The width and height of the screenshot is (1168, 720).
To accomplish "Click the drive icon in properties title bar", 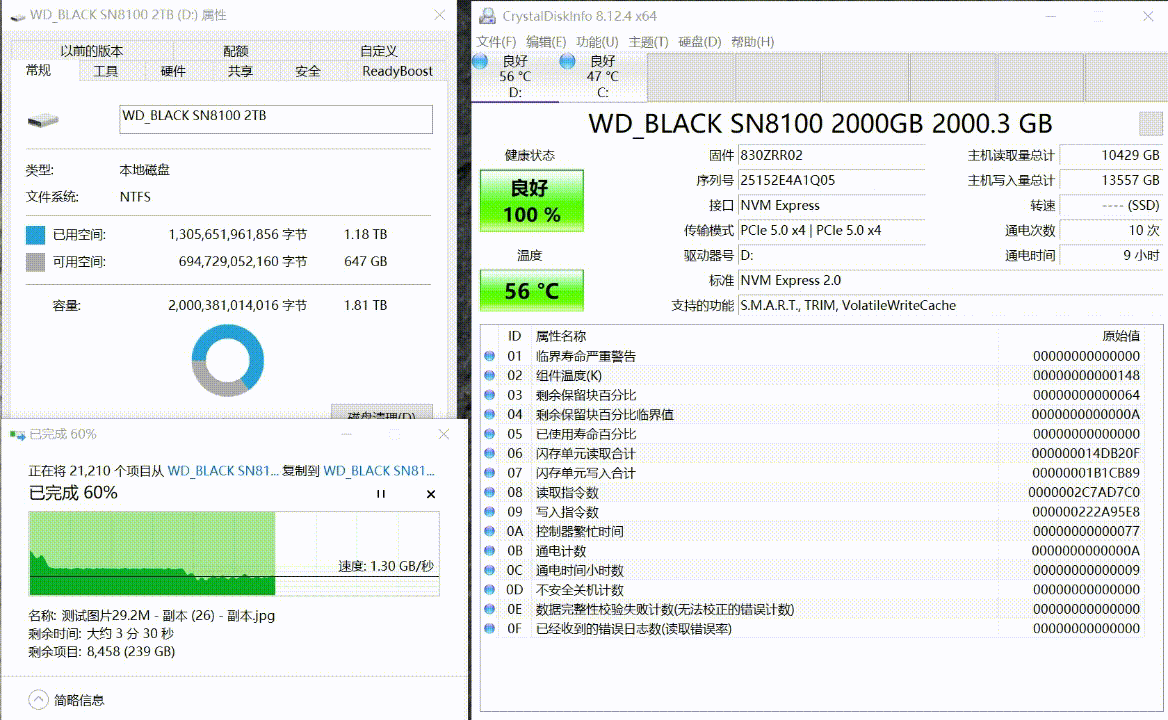I will point(18,16).
